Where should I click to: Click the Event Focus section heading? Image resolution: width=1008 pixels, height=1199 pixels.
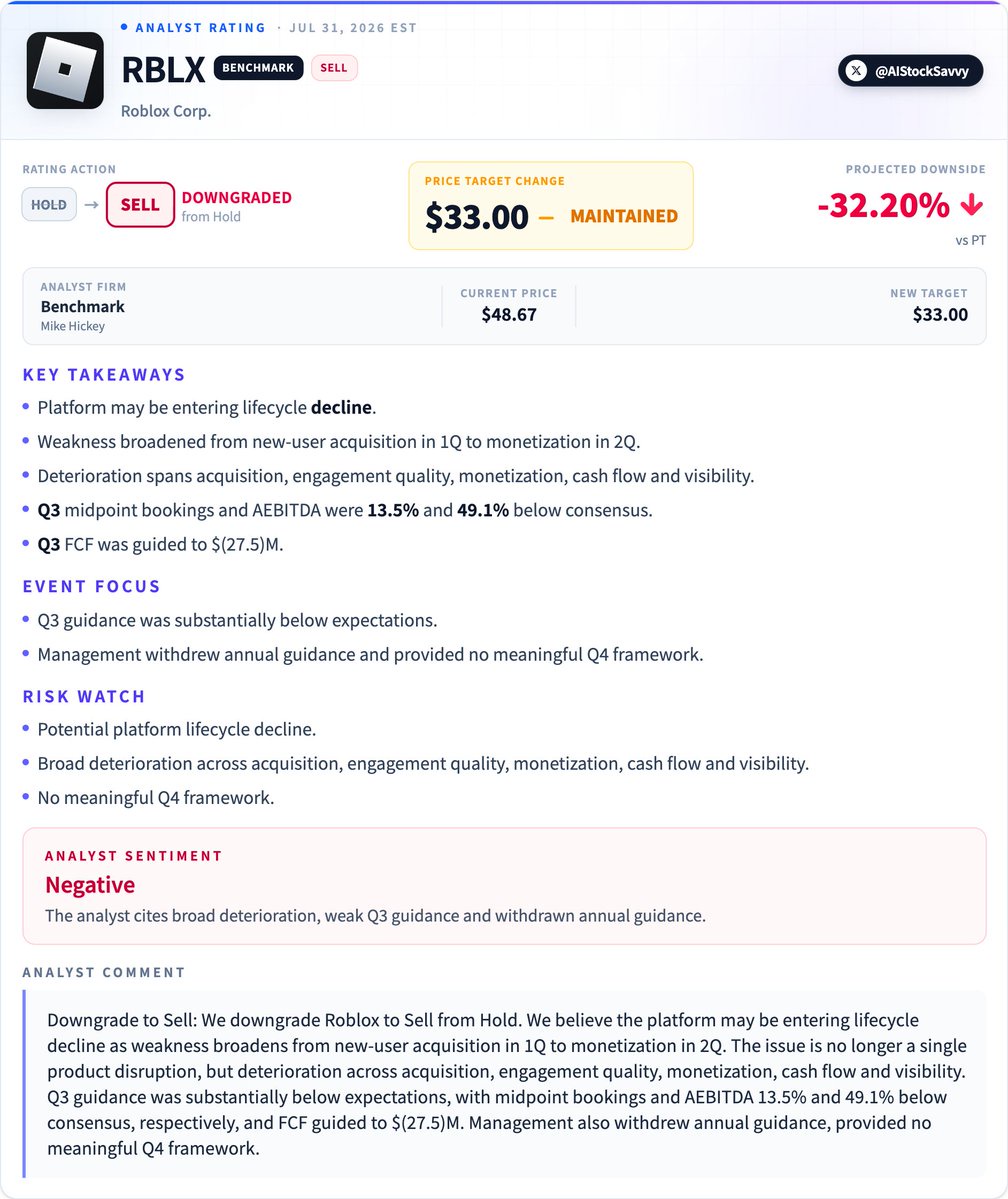click(91, 587)
